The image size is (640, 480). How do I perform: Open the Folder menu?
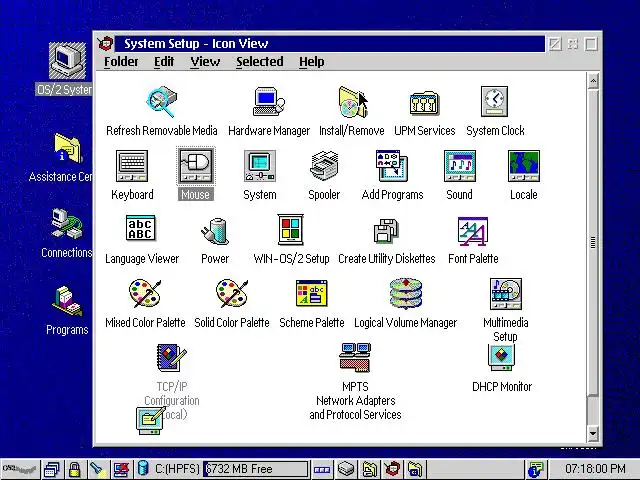pyautogui.click(x=121, y=62)
